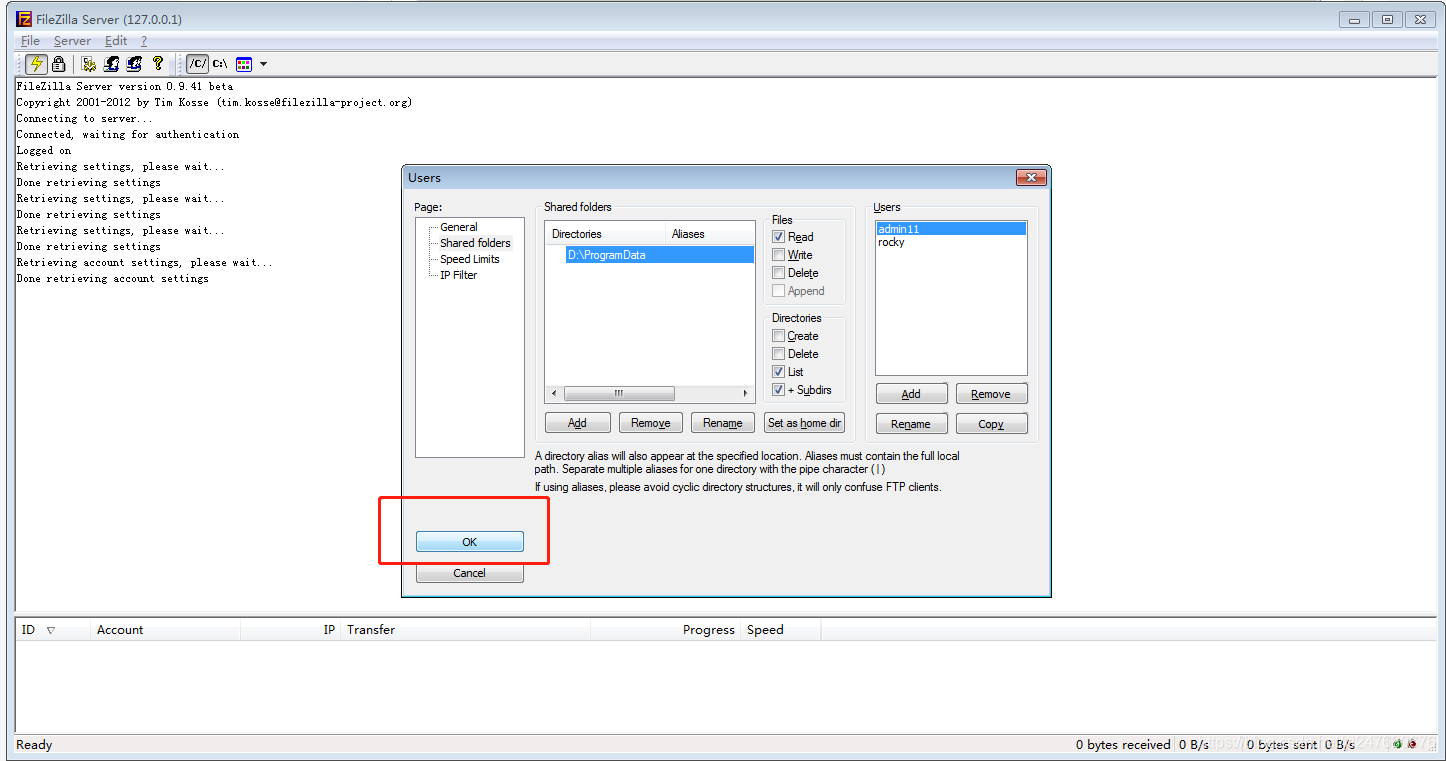Open the Edit menu
Image resolution: width=1446 pixels, height=761 pixels.
116,41
